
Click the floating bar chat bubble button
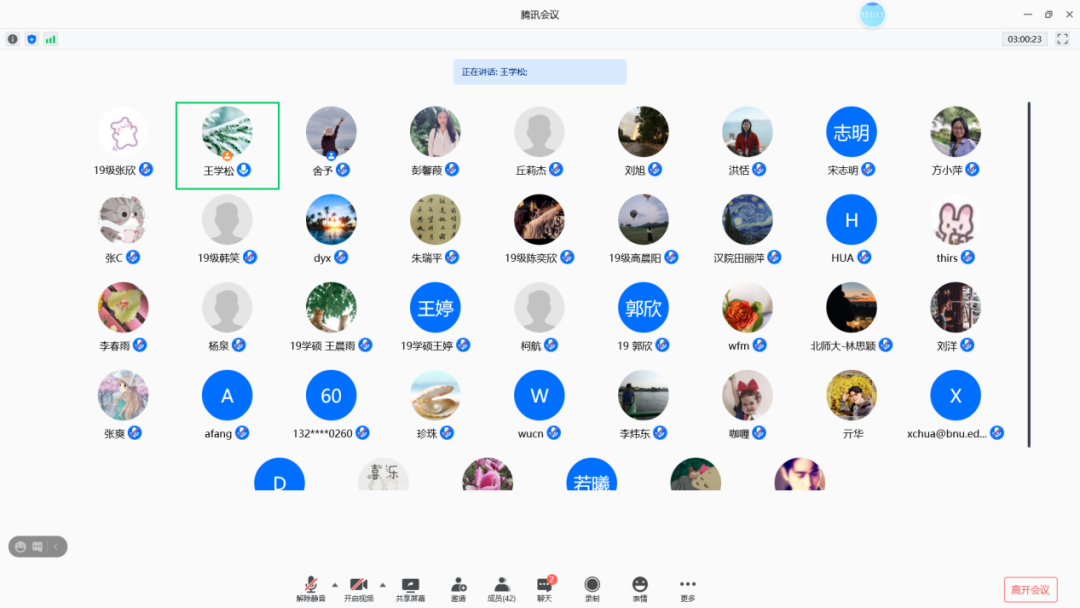click(x=38, y=547)
